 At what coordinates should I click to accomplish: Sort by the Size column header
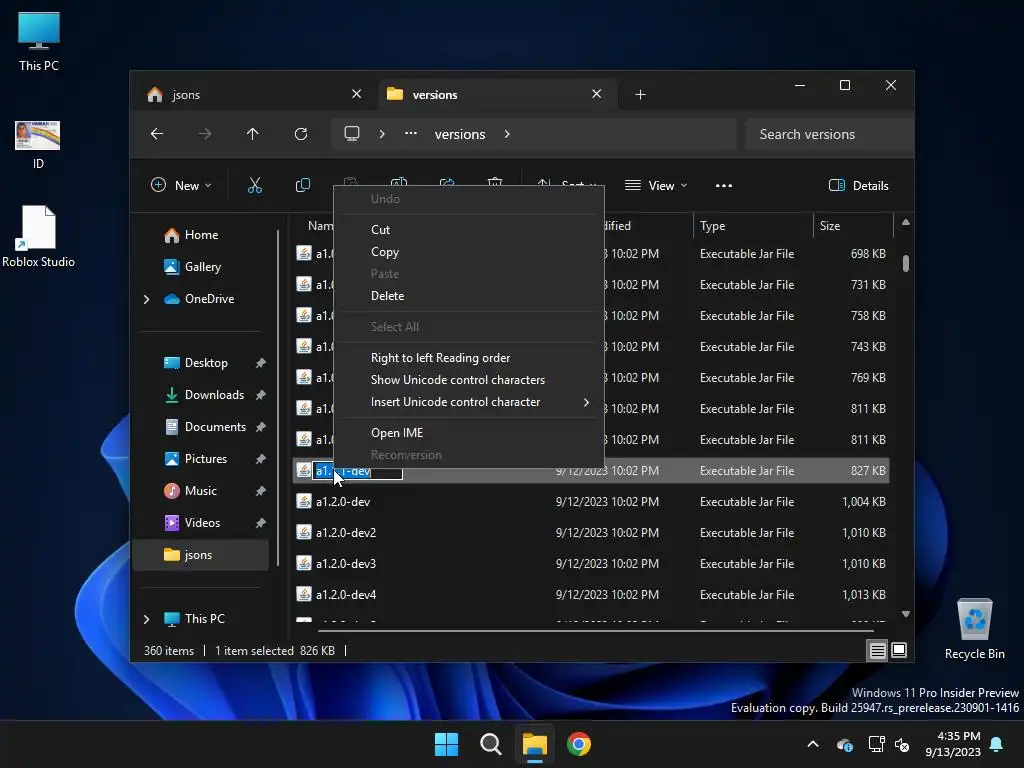click(x=853, y=226)
